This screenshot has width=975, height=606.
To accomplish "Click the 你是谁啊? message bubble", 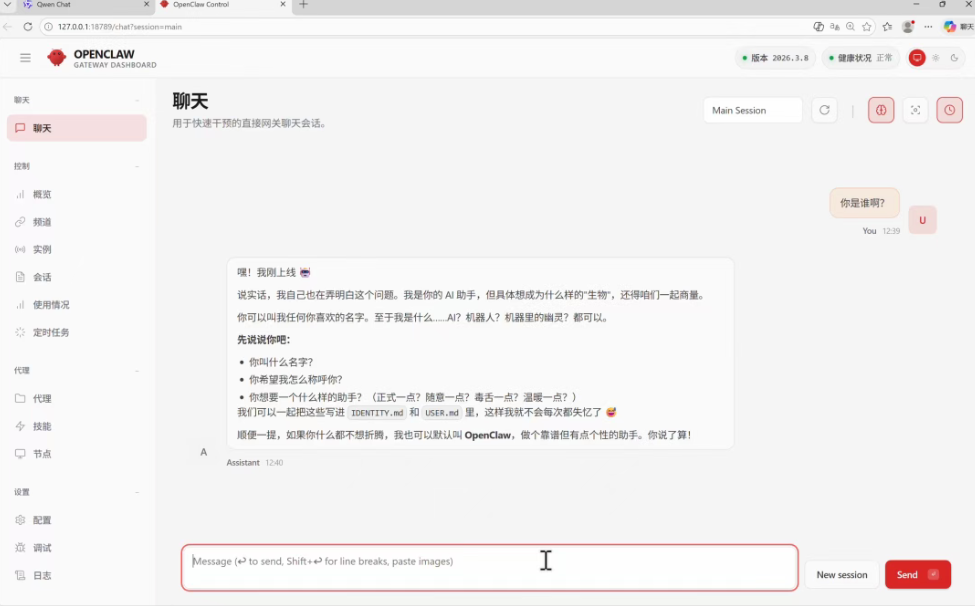I will click(x=864, y=203).
